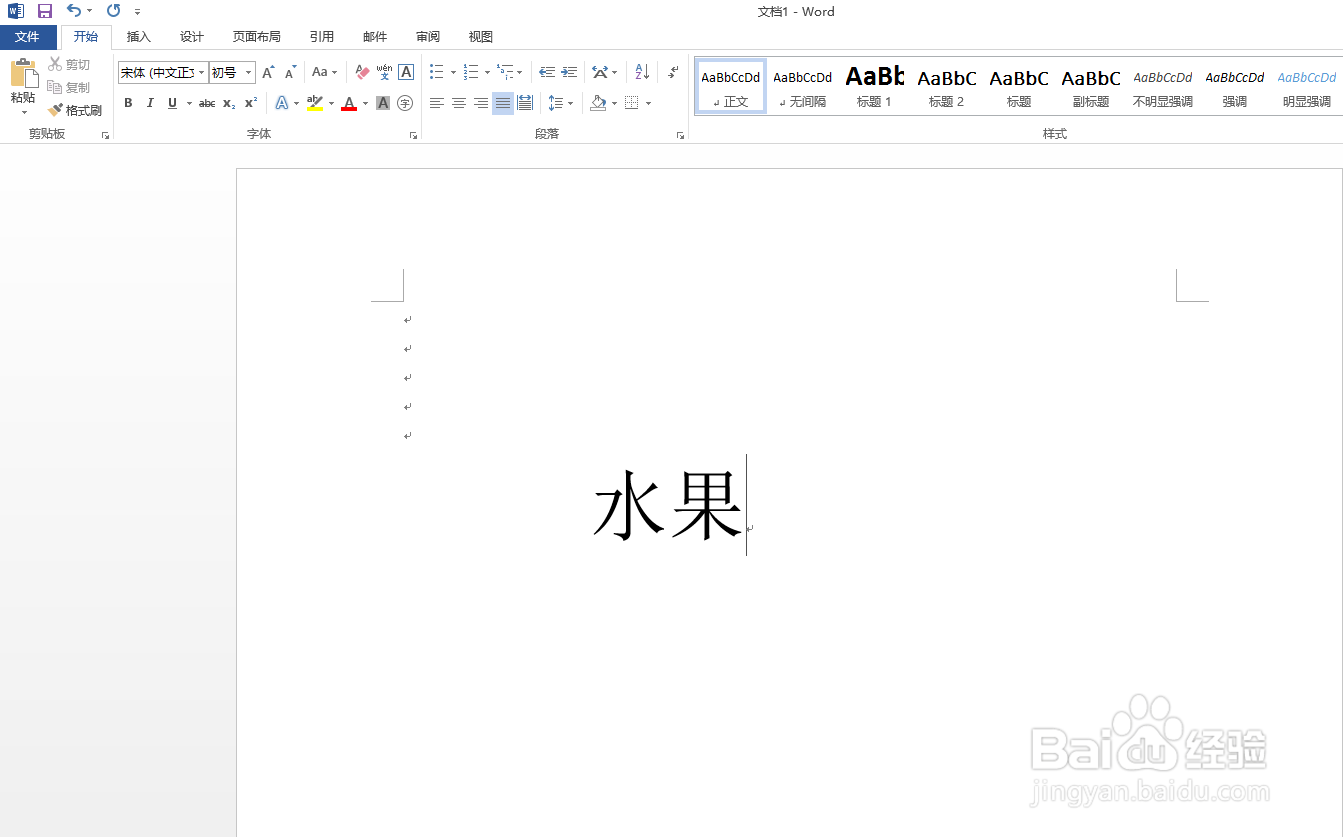The width and height of the screenshot is (1343, 837).
Task: Open the Clipboard pane launcher
Action: 105,135
